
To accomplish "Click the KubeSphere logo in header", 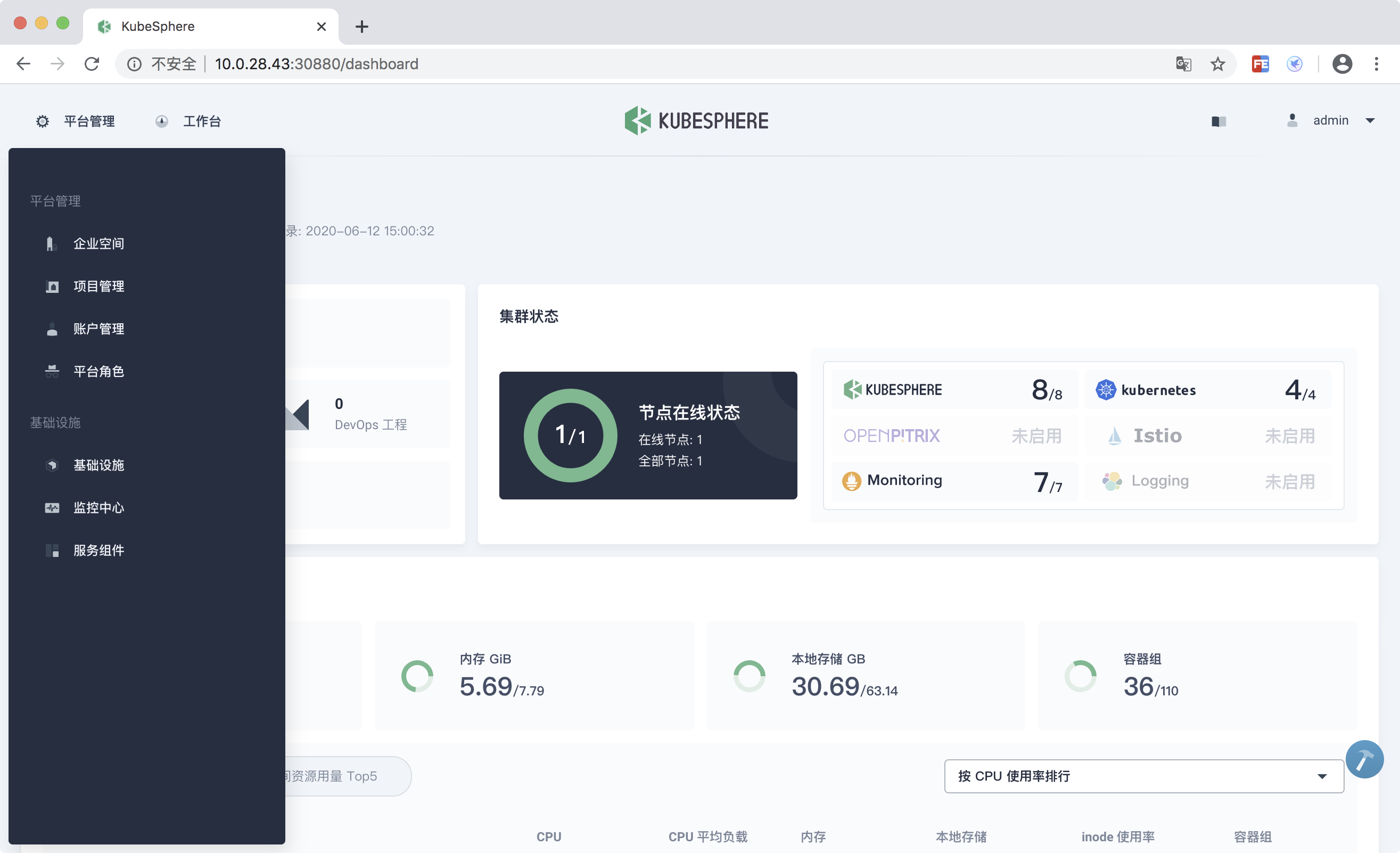I will 696,120.
